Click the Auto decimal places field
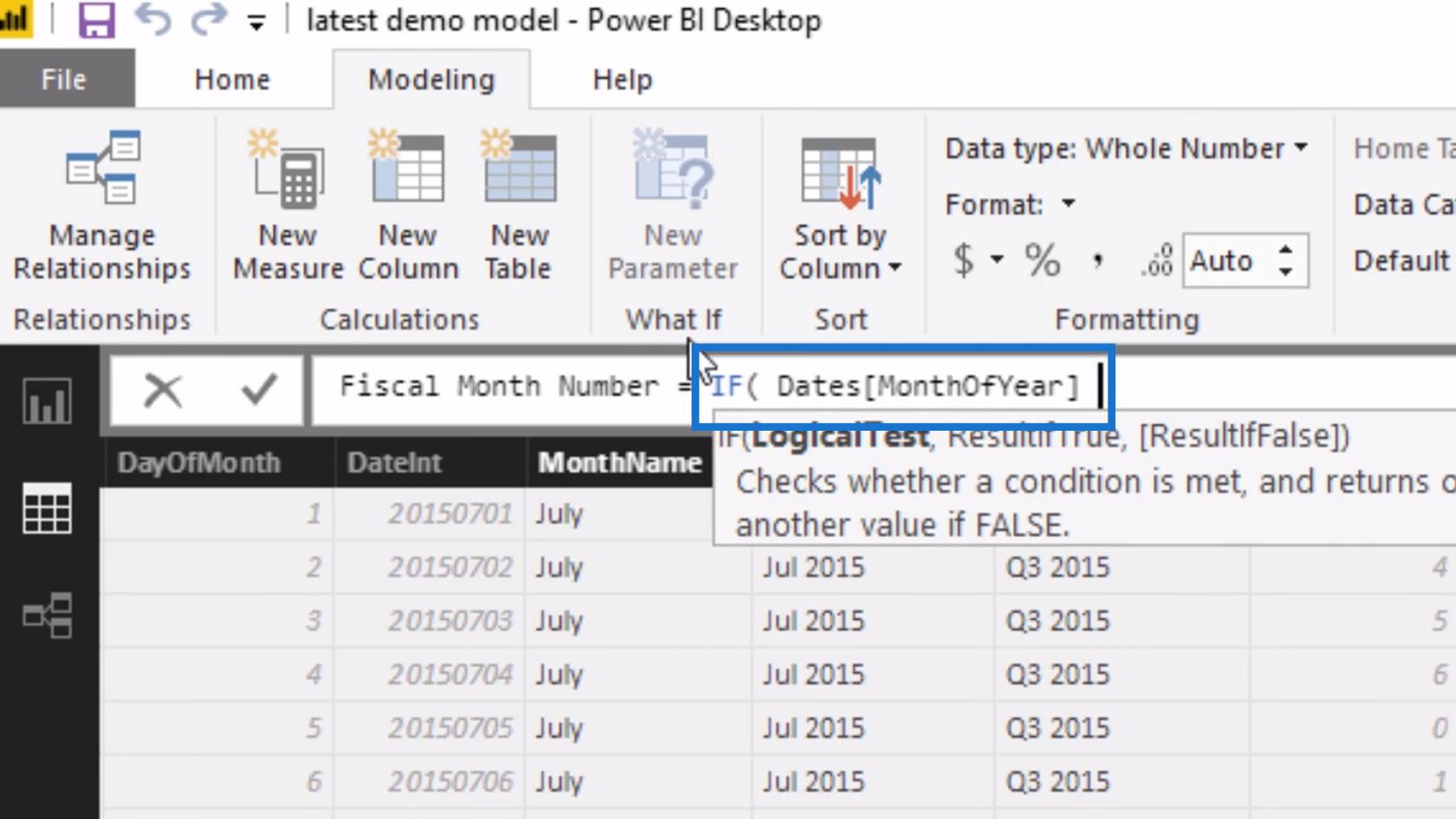The width and height of the screenshot is (1456, 819). 1222,260
